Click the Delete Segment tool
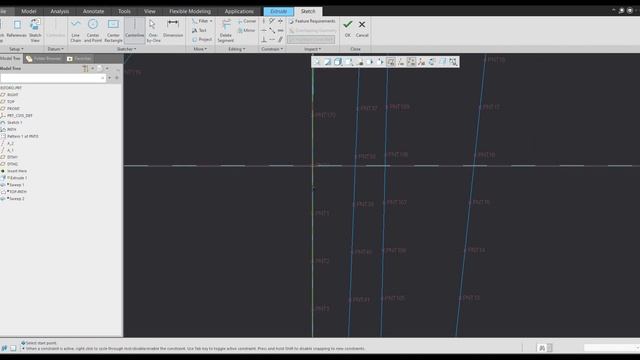Viewport: 640px width, 360px height. [225, 31]
